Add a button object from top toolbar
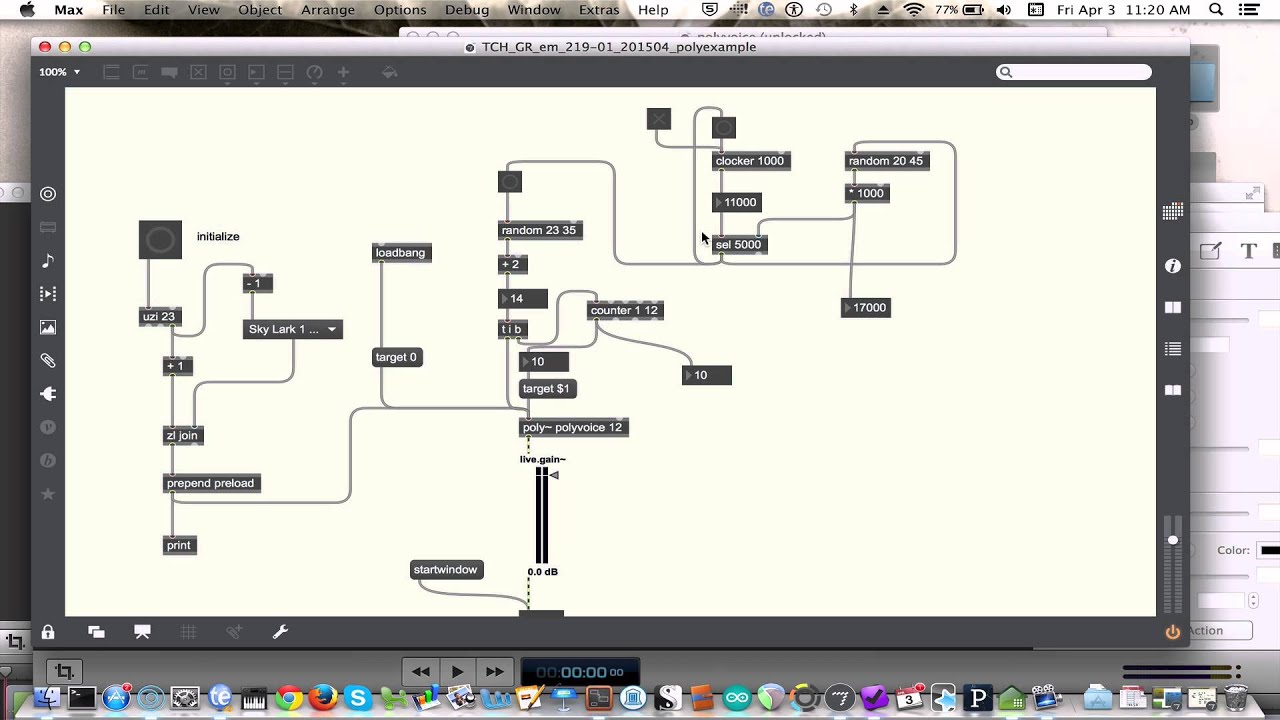This screenshot has width=1280, height=720. click(x=227, y=72)
